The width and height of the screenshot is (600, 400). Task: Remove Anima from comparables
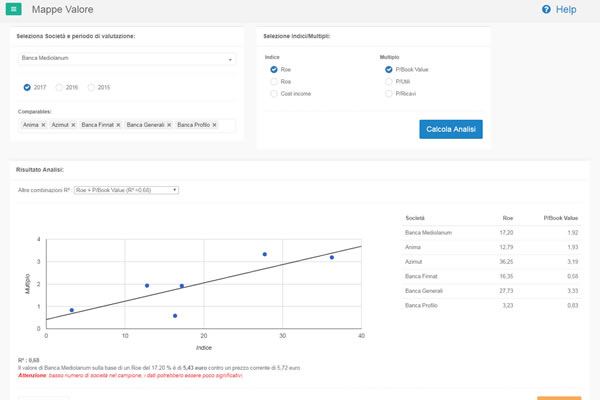point(43,125)
